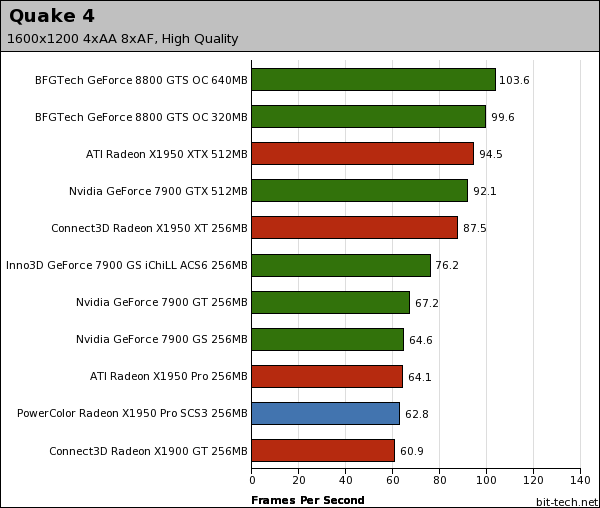Image resolution: width=600 pixels, height=508 pixels.
Task: Click the red bar valued 64.1
Action: pyautogui.click(x=327, y=376)
